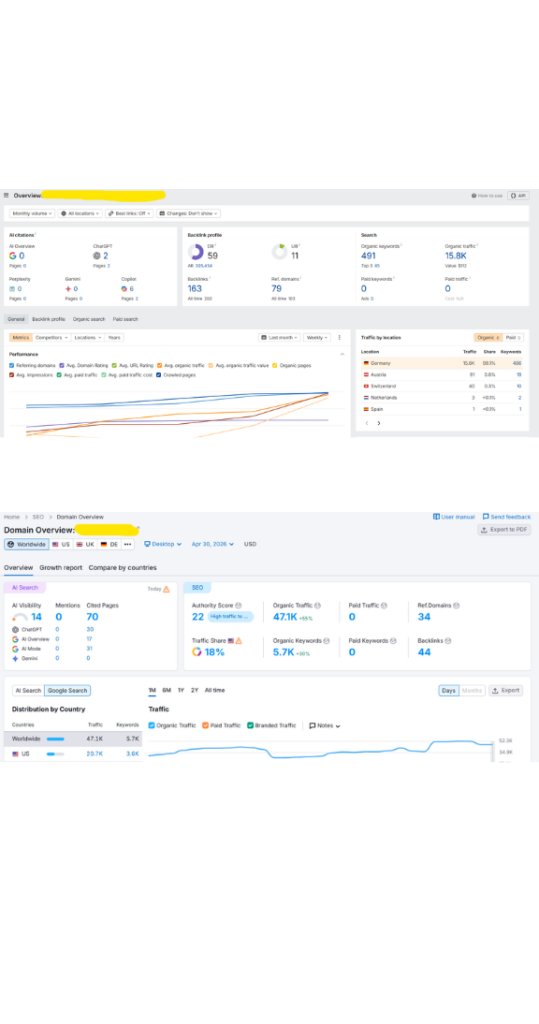
Task: Collapse the Performance section chevron
Action: 342,354
